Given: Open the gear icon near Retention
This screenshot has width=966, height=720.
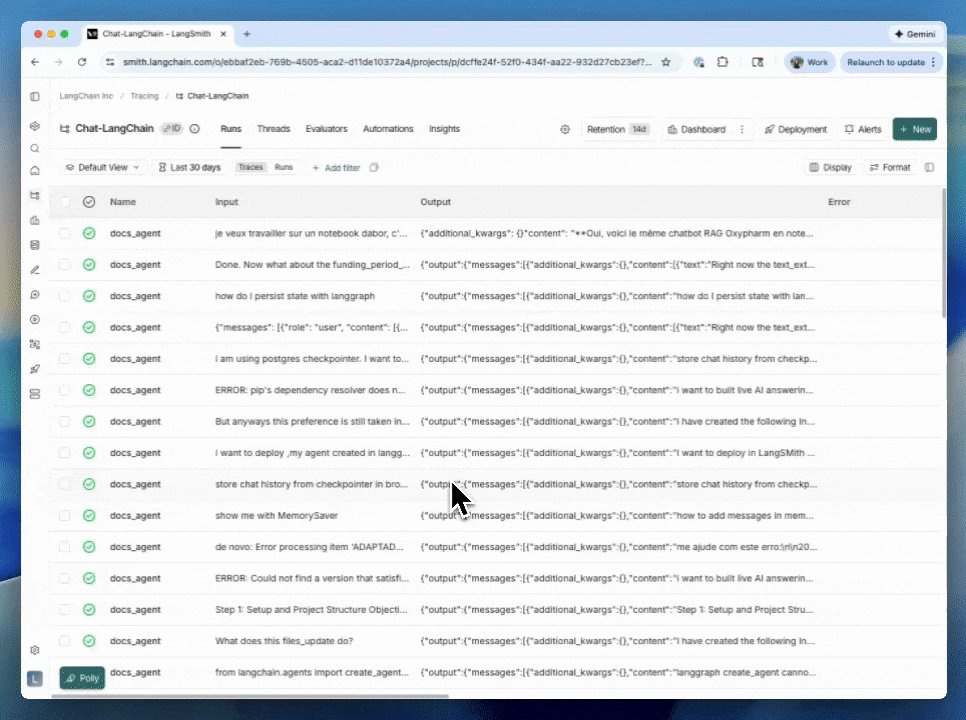Looking at the screenshot, I should pyautogui.click(x=565, y=129).
